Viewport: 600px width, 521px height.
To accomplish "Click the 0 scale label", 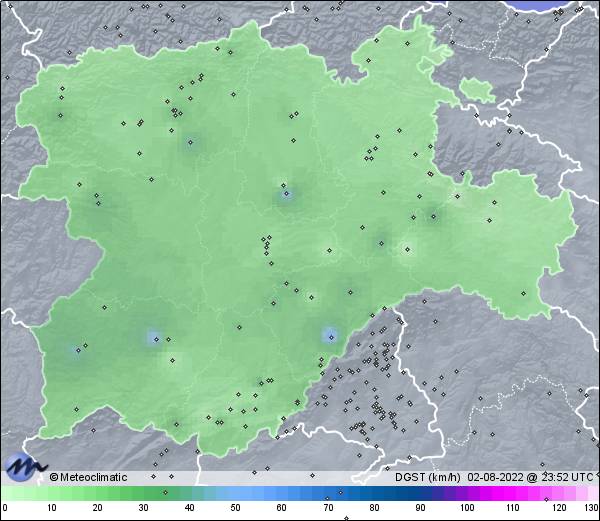I will pos(5,508).
